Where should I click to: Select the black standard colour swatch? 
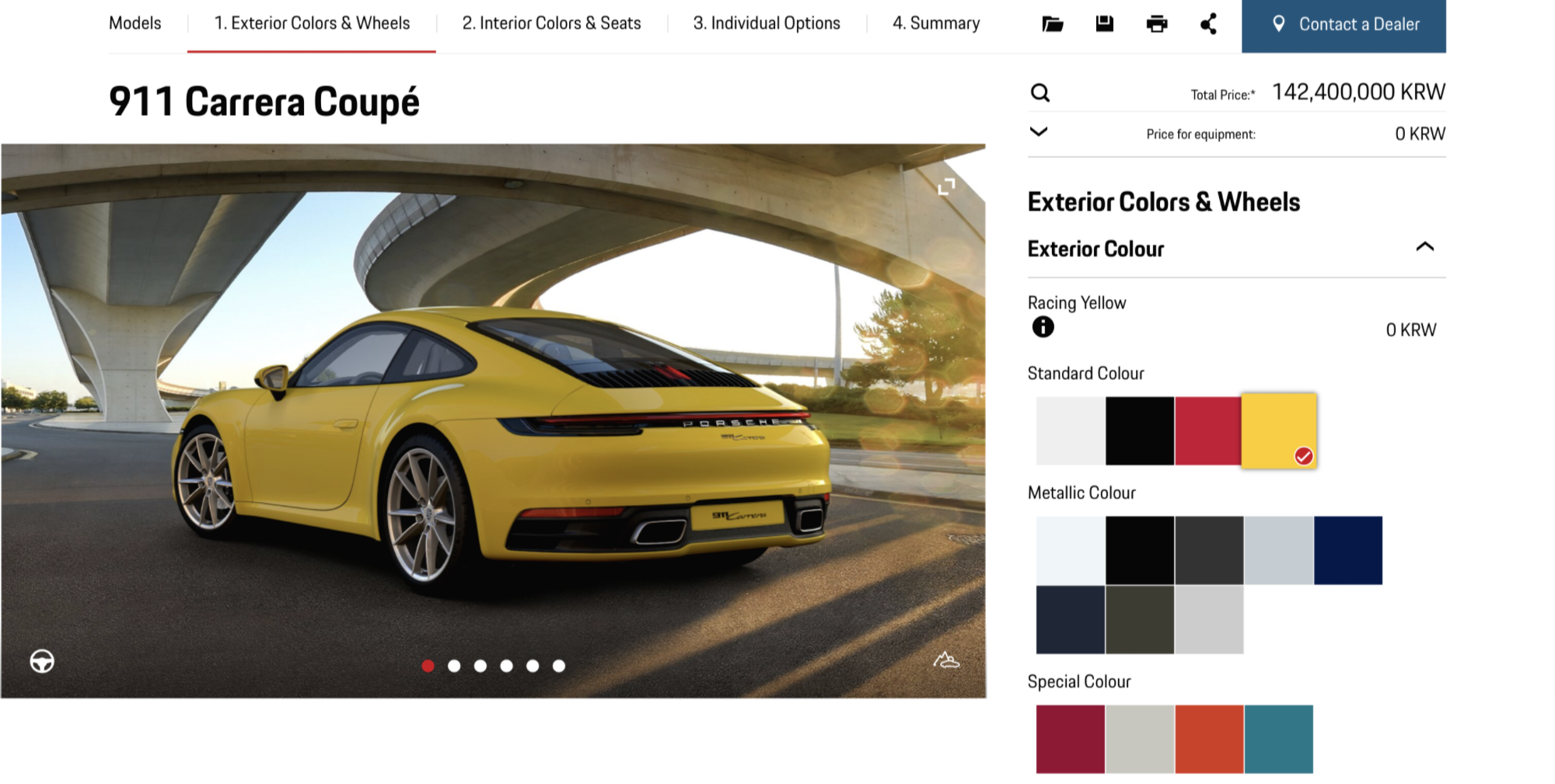coord(1140,431)
